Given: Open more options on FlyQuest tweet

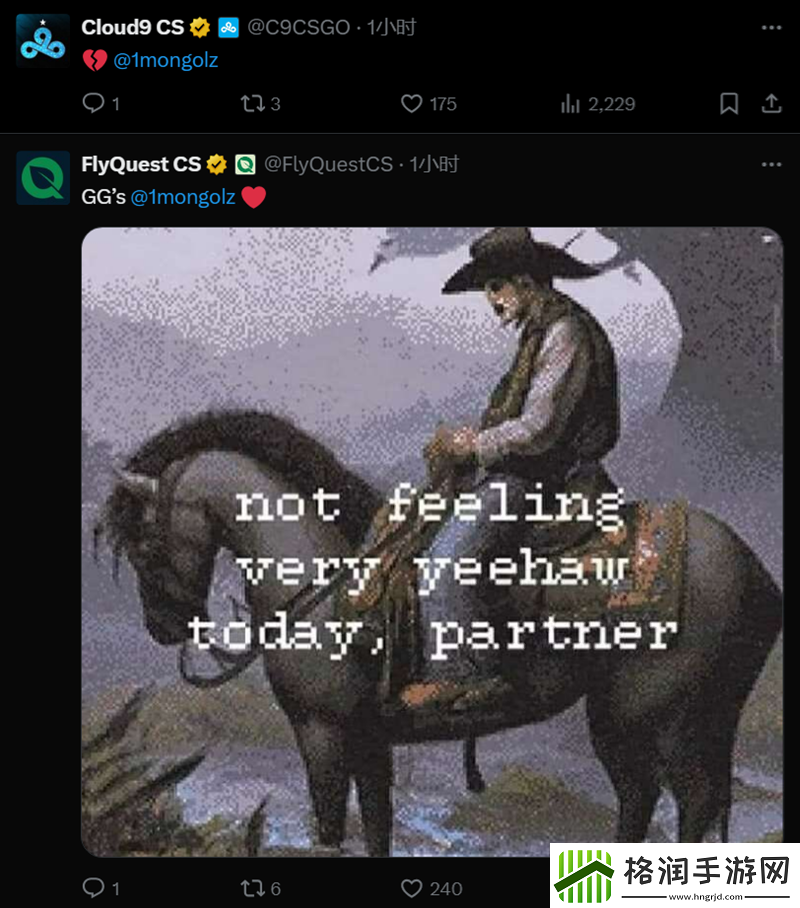Looking at the screenshot, I should (771, 164).
